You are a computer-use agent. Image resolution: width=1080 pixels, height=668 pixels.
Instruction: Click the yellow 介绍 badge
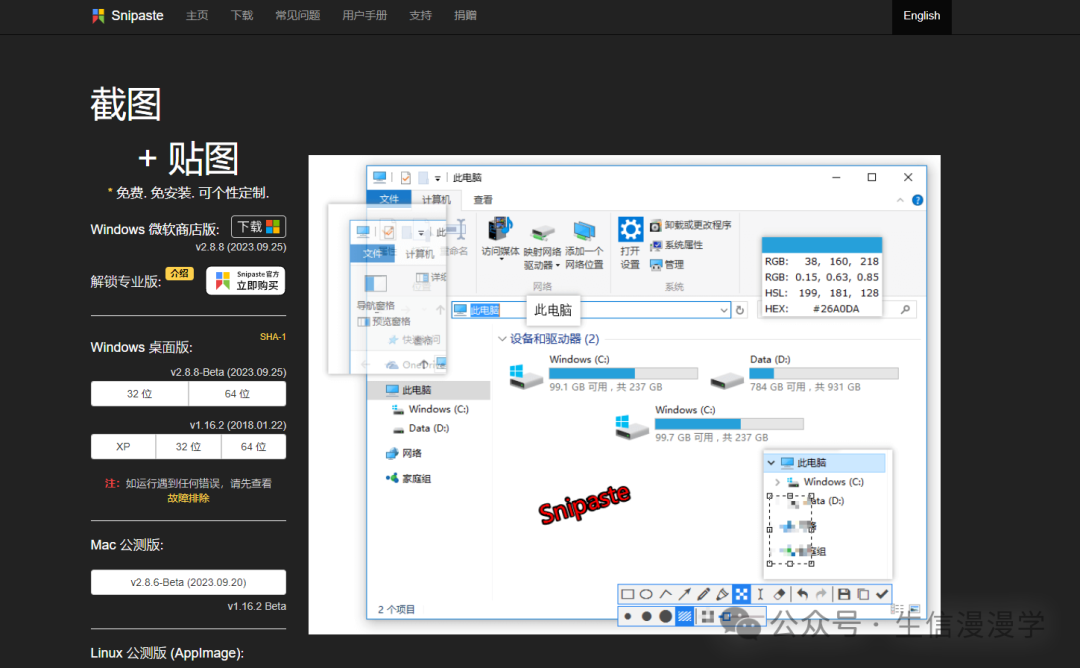180,273
